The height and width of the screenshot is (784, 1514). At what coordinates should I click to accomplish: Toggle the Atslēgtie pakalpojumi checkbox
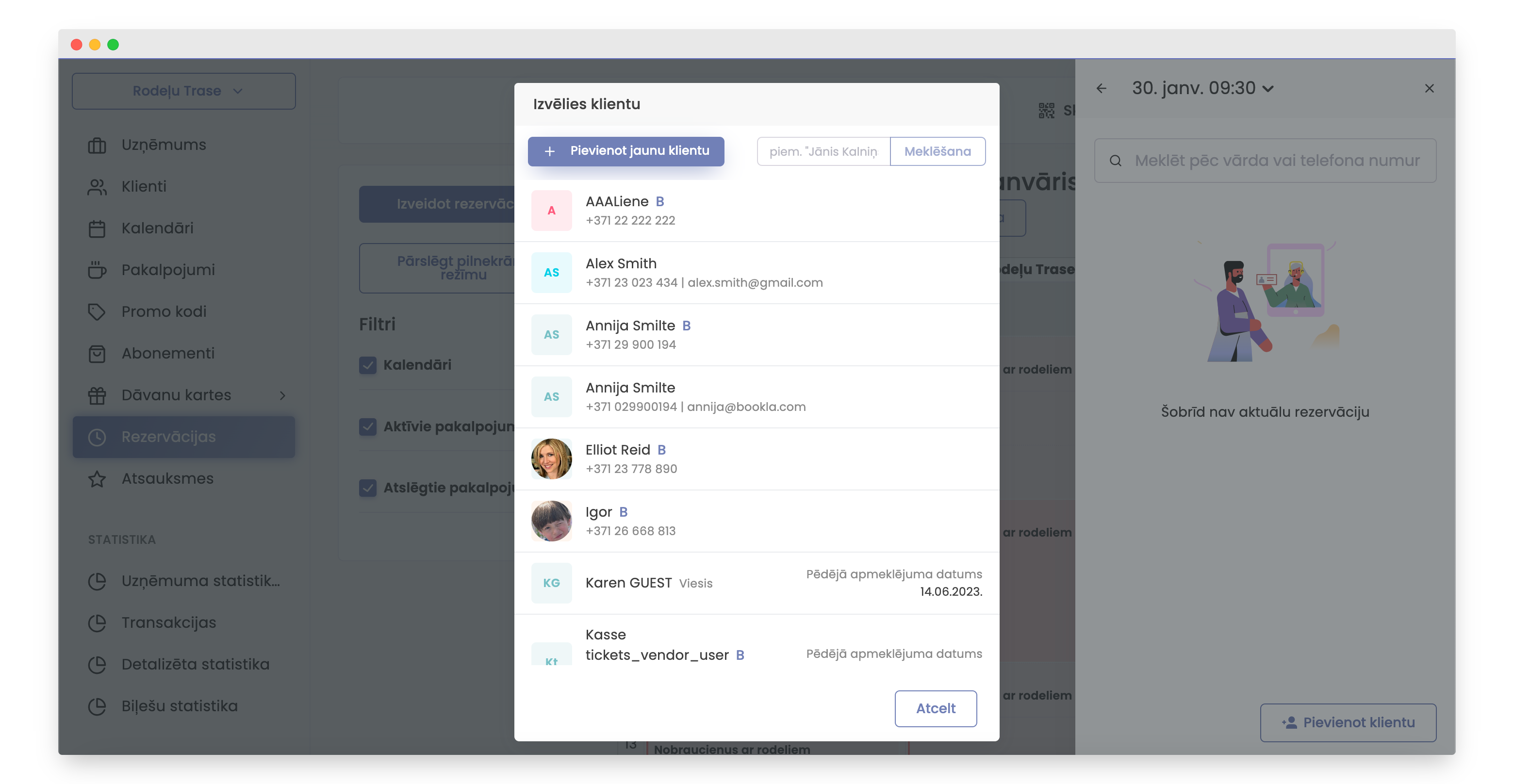[x=368, y=488]
